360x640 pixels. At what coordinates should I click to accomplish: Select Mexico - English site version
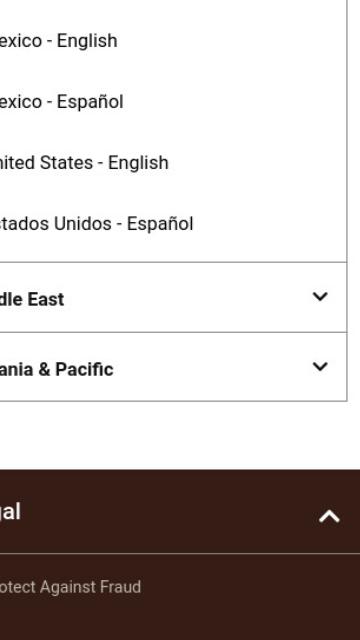coord(58,41)
